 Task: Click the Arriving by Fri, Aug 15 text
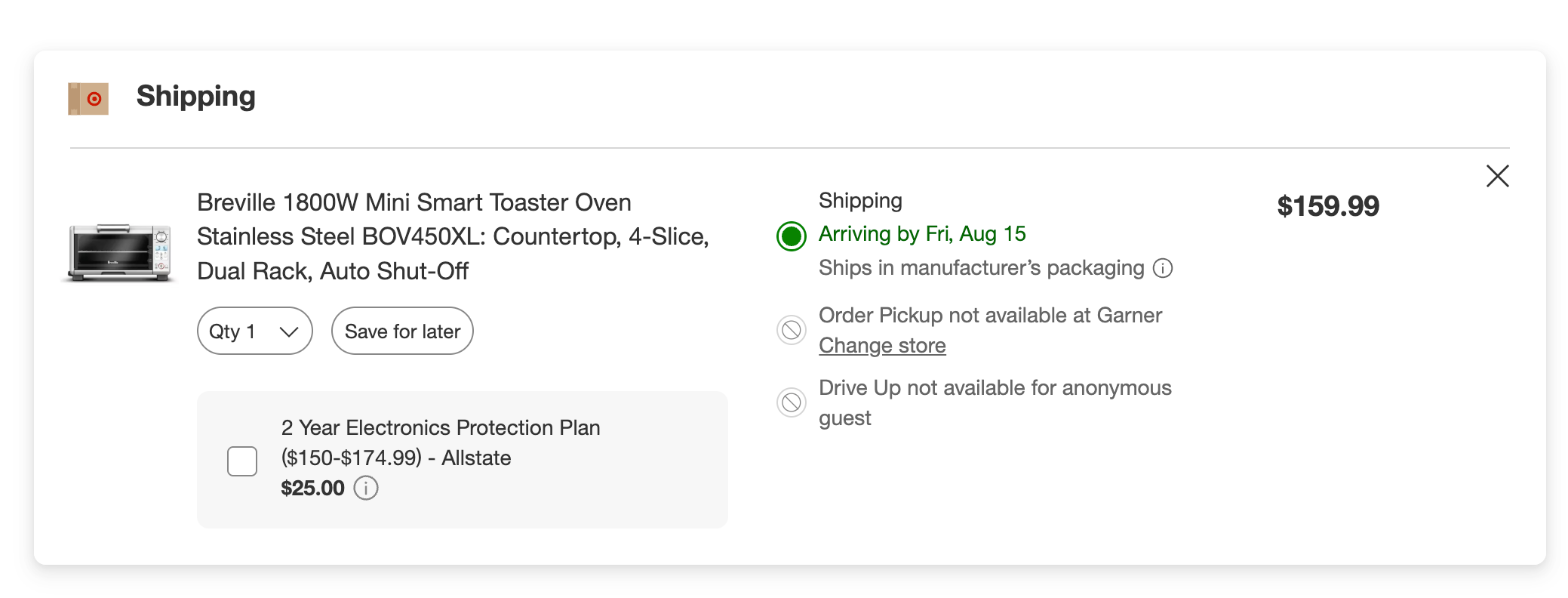coord(922,234)
